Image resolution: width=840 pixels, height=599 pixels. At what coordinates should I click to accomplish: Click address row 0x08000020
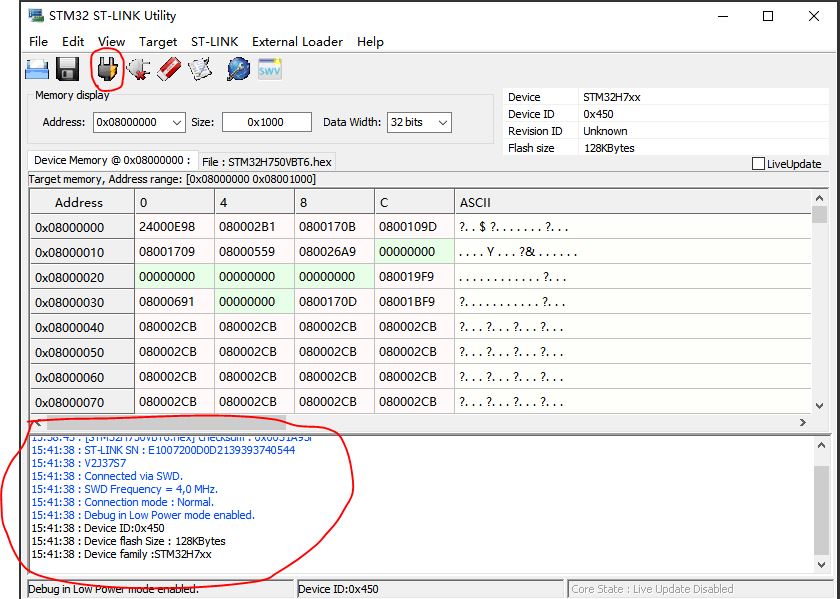81,278
